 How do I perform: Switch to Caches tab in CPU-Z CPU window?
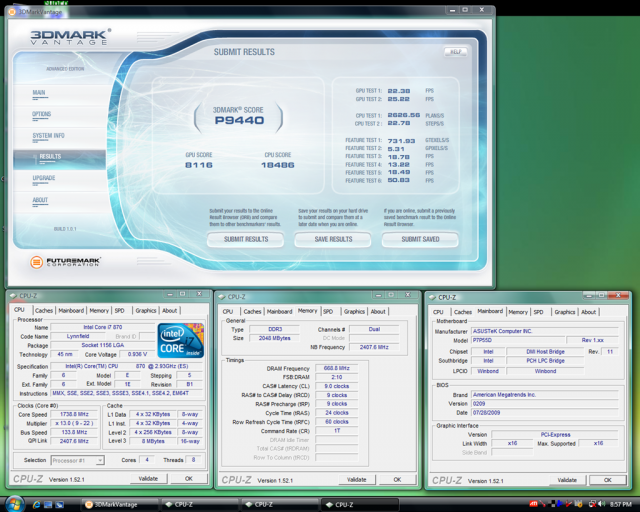(x=44, y=311)
